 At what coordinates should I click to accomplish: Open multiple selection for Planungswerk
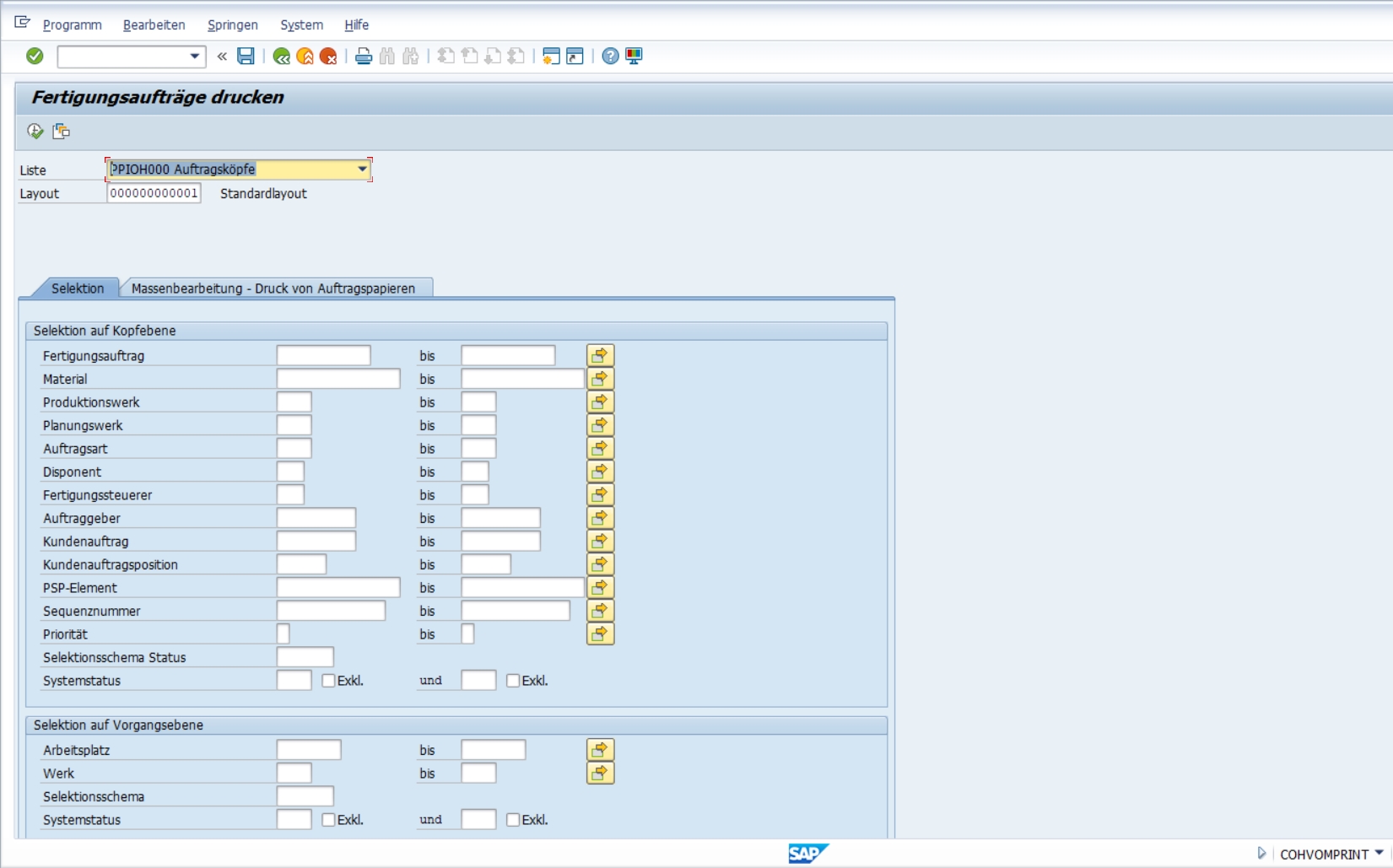point(600,425)
